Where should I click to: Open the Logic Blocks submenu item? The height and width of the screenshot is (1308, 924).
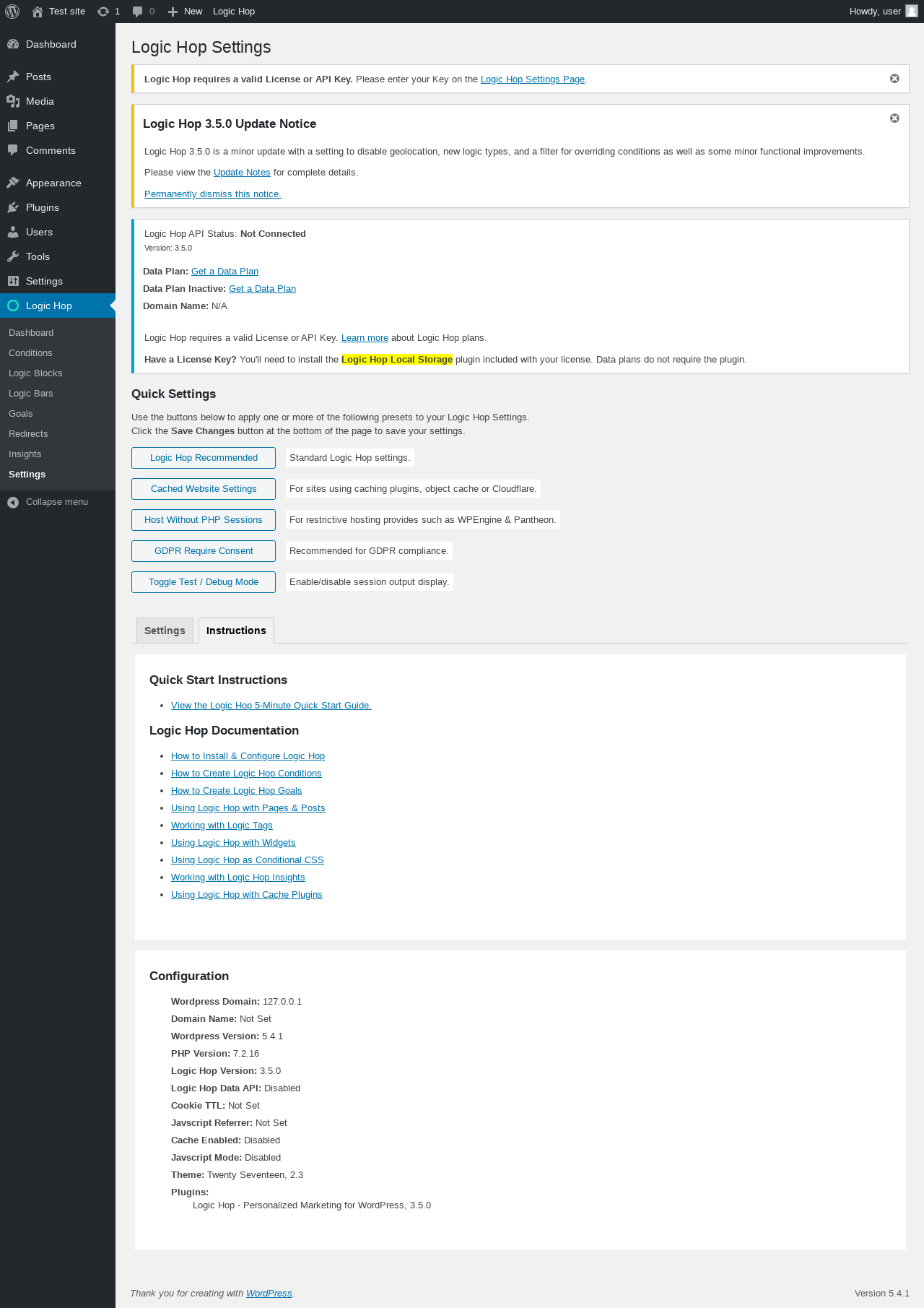35,373
